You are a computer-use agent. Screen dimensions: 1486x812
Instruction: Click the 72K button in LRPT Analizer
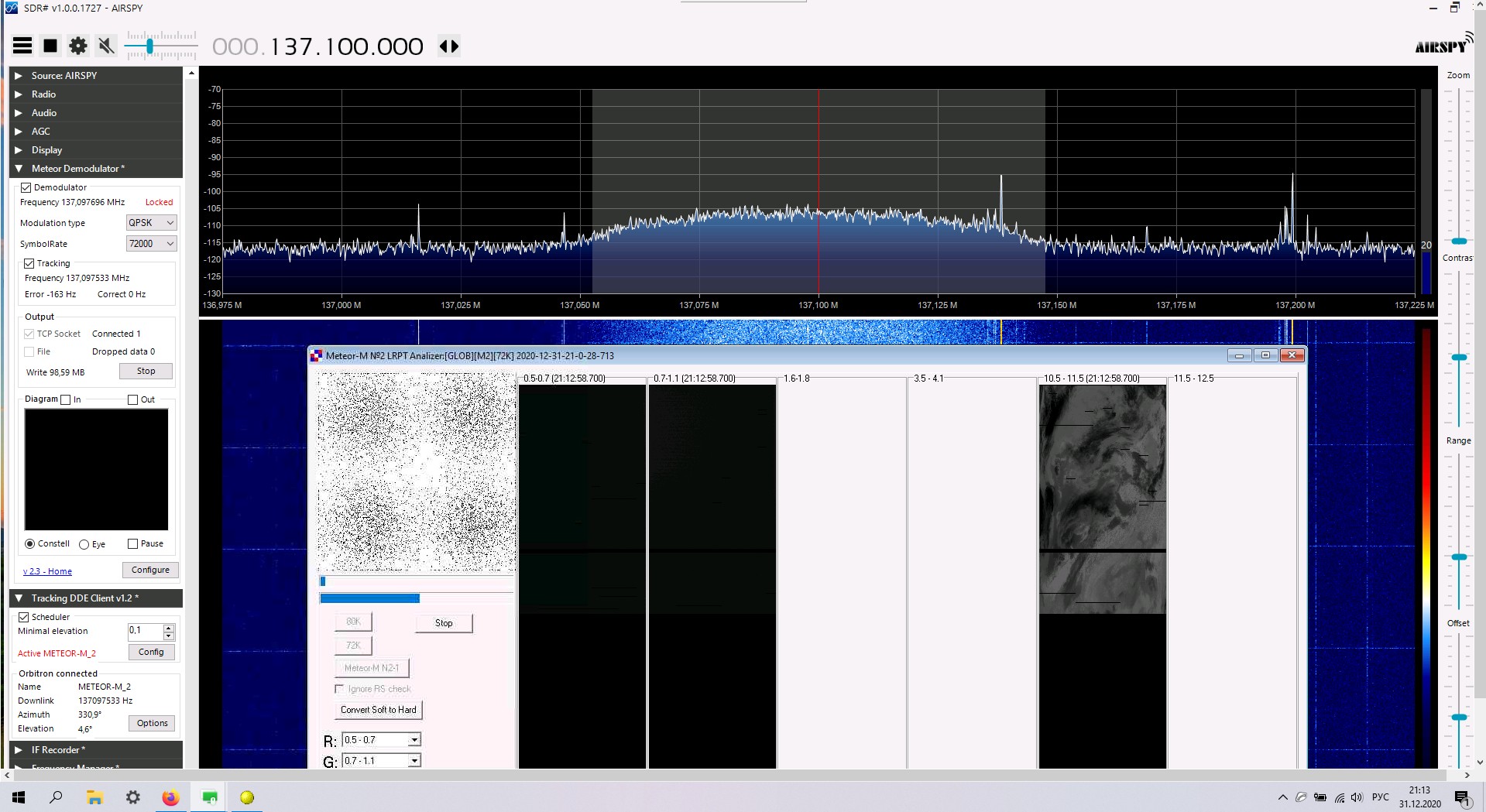pos(353,646)
